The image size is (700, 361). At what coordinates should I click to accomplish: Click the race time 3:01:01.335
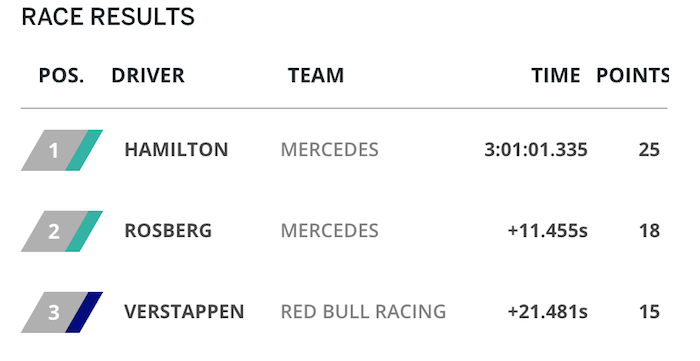tap(536, 149)
